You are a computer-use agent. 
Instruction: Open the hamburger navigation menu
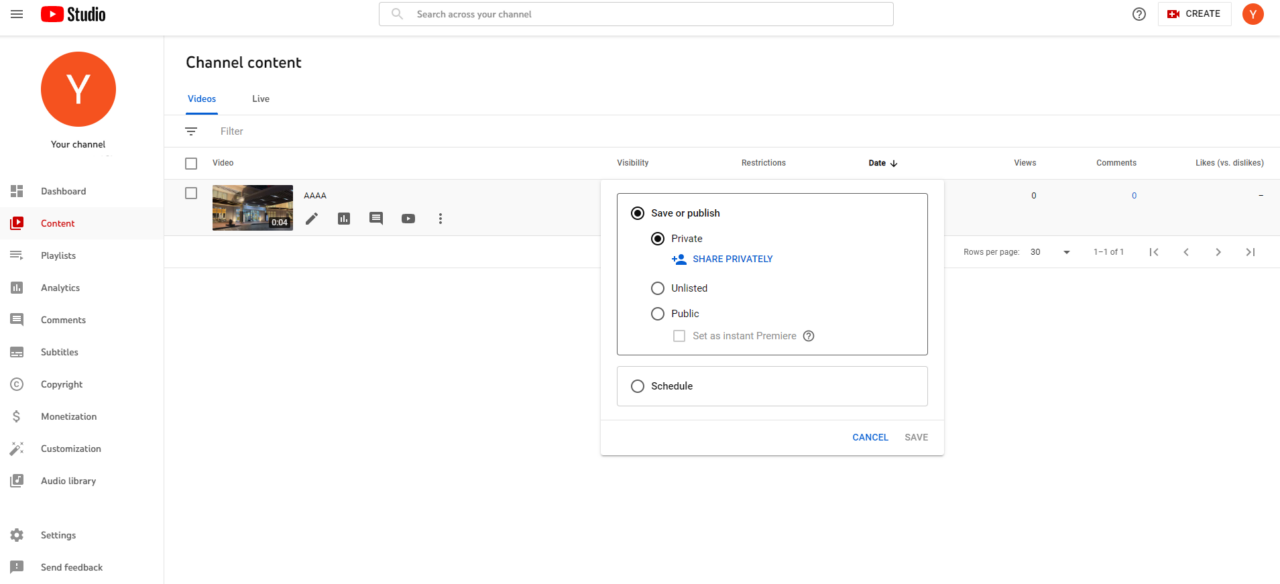[17, 14]
